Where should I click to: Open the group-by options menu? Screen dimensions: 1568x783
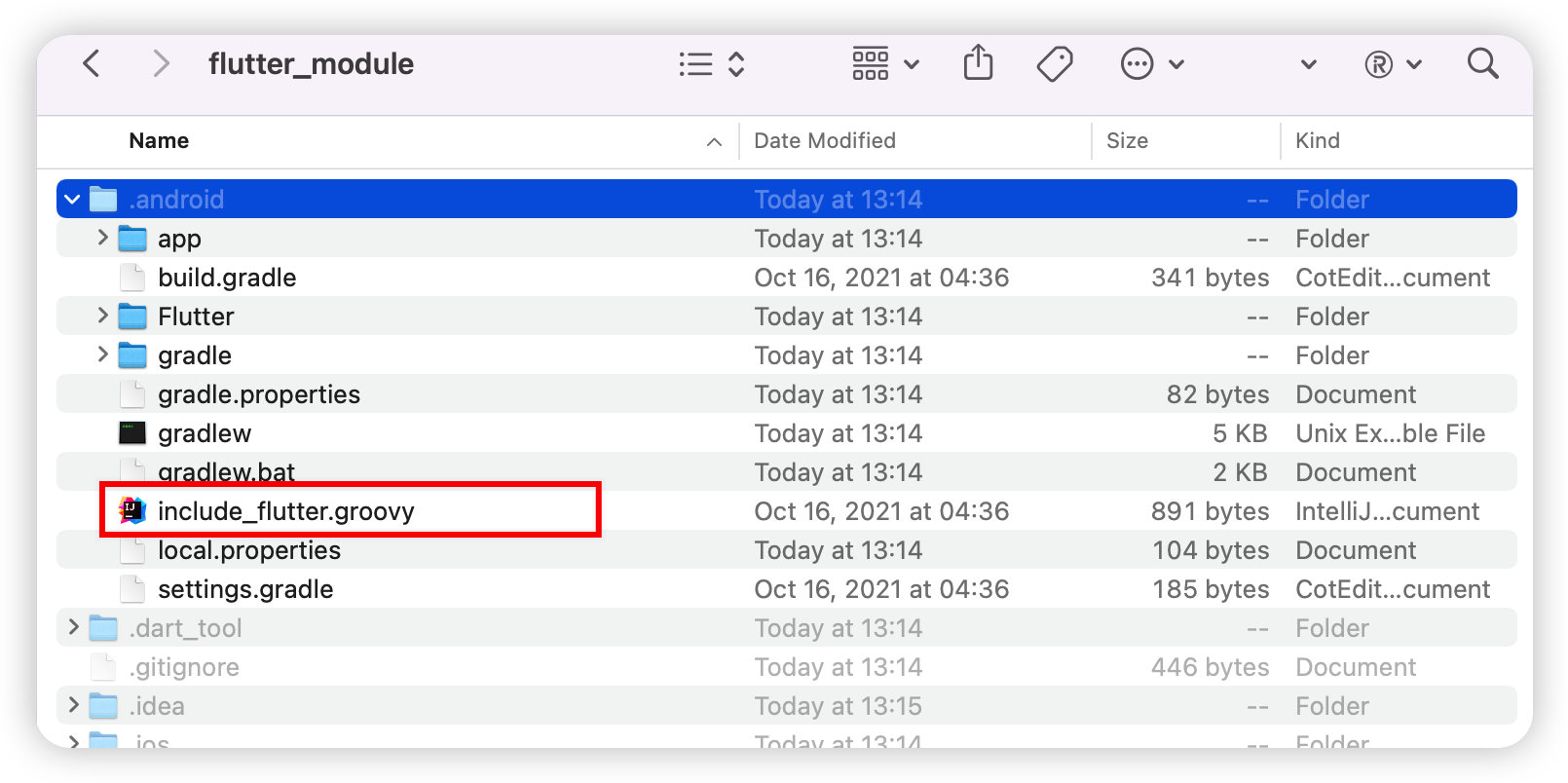[x=885, y=64]
